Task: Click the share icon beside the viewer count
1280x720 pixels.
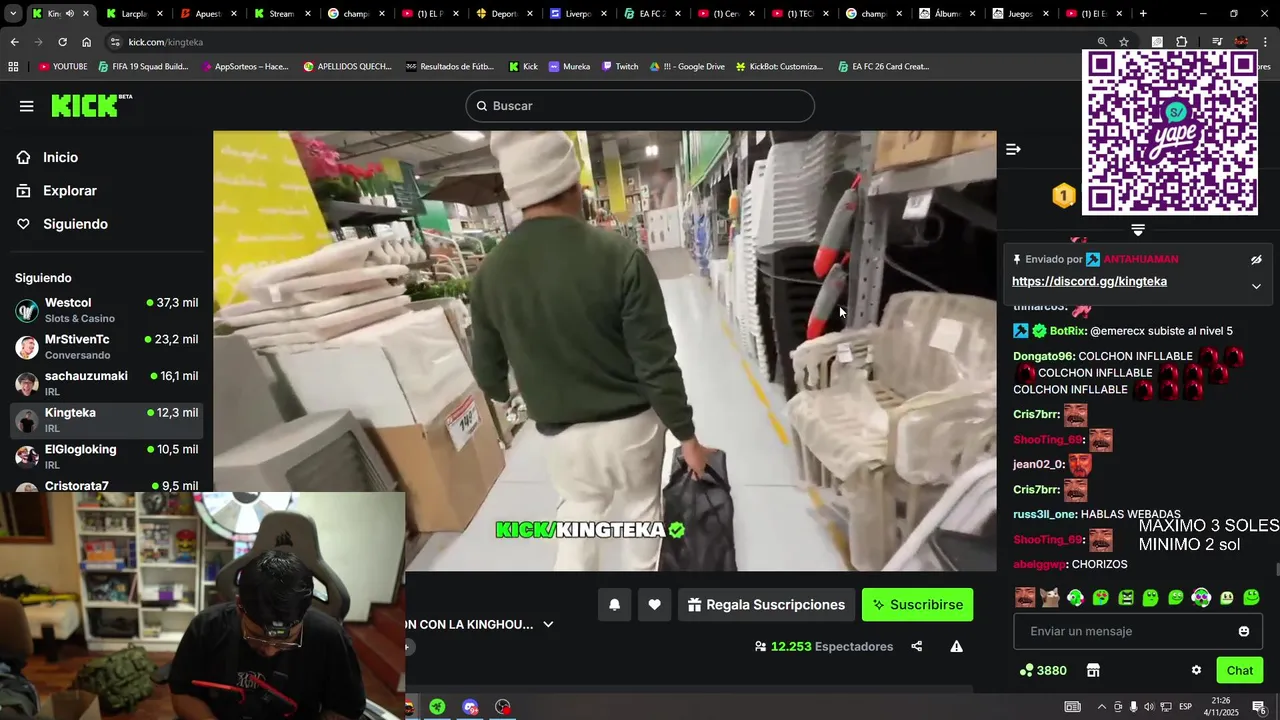Action: tap(916, 646)
